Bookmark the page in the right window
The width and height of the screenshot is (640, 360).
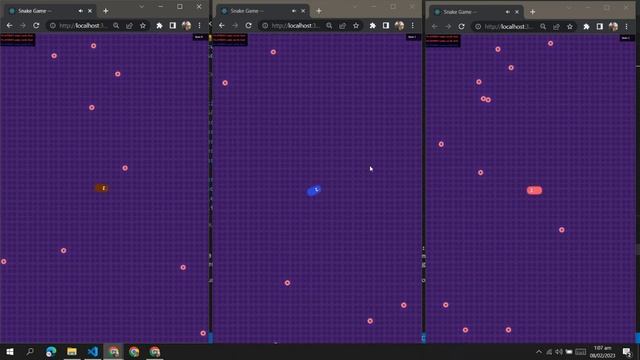click(x=570, y=27)
